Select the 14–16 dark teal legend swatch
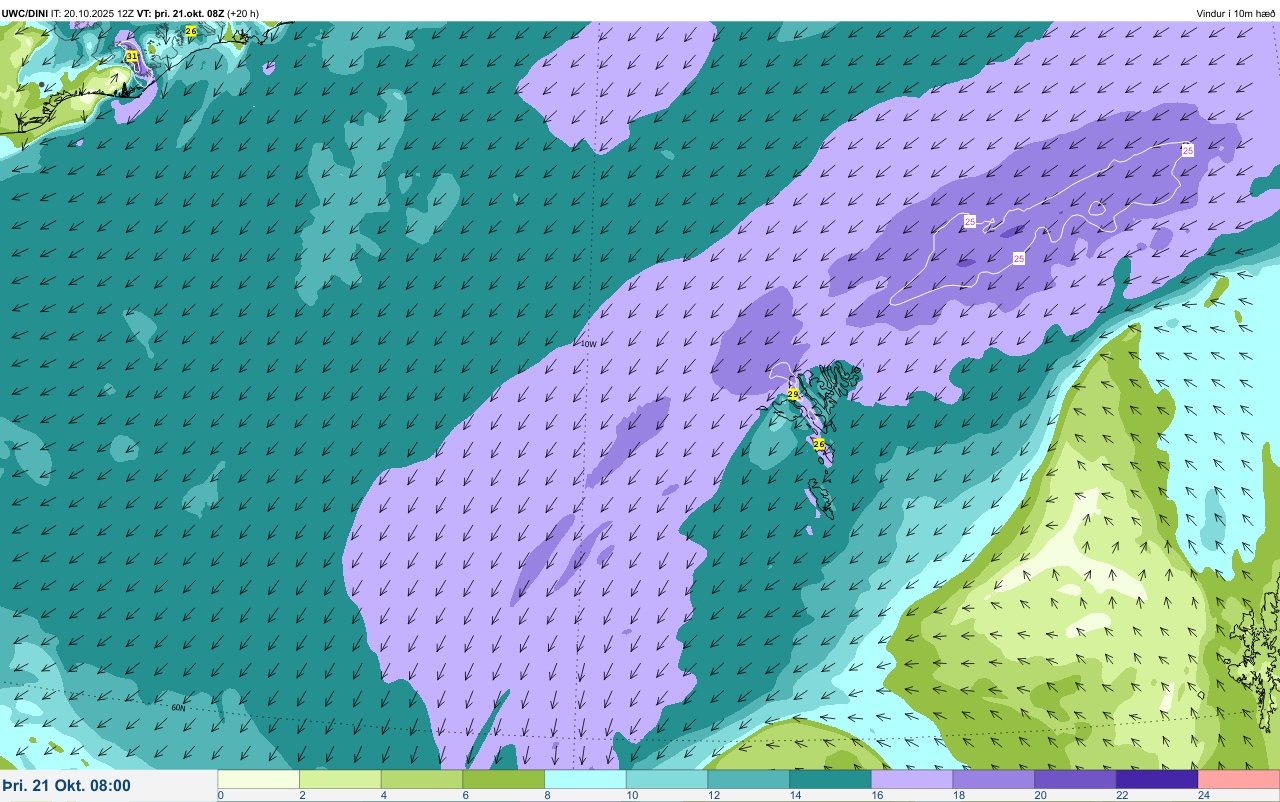 830,779
